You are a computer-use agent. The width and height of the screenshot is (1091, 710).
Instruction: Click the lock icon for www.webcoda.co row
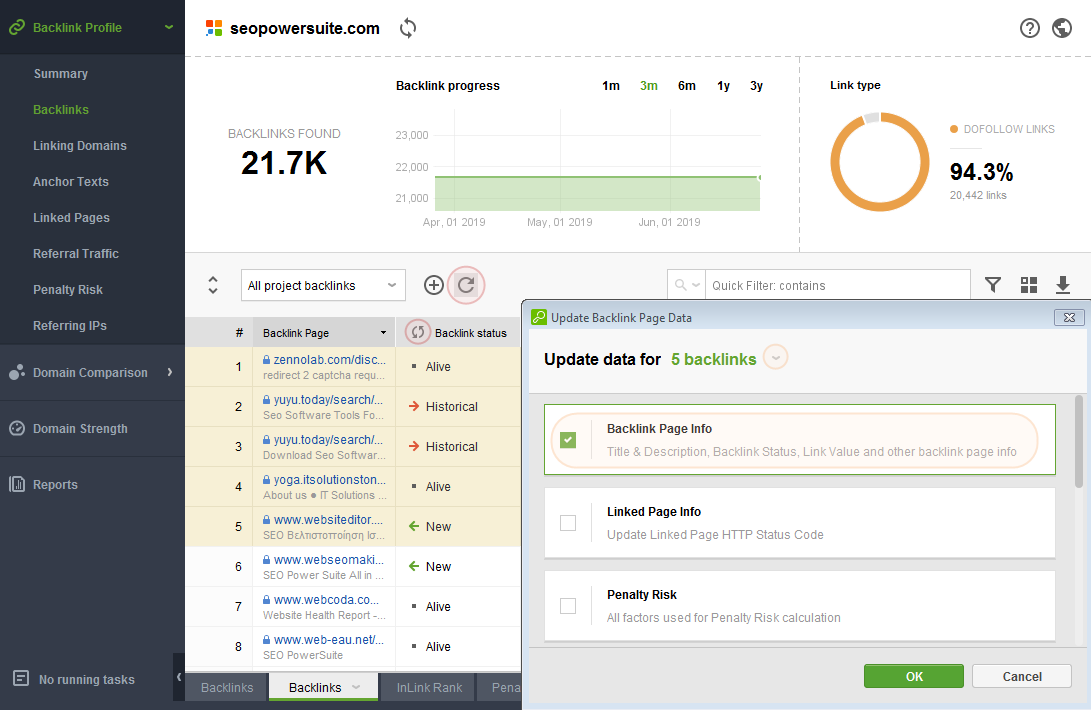[x=266, y=600]
